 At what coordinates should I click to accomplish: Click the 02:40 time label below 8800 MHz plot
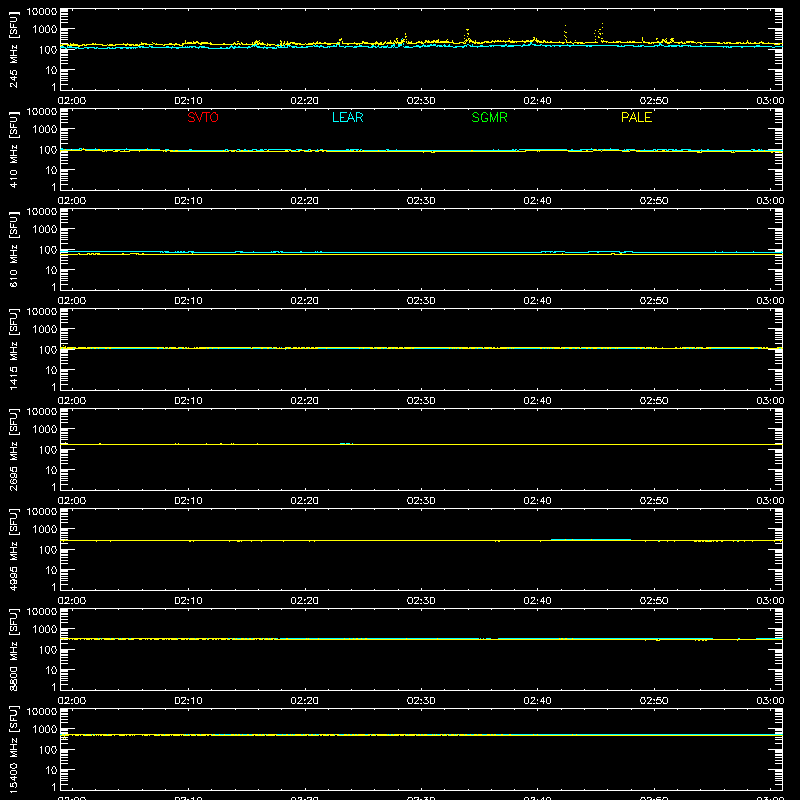click(x=537, y=701)
